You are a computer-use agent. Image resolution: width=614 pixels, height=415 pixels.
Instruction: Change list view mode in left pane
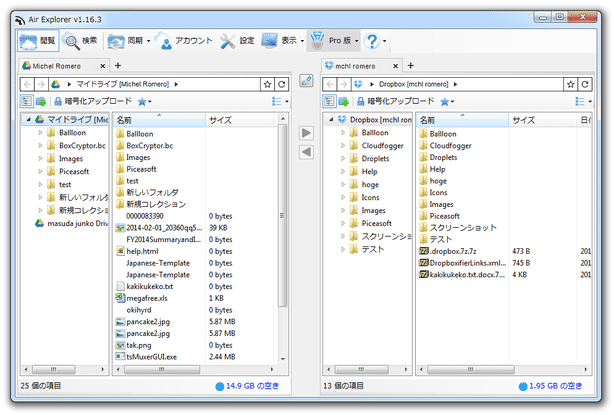pyautogui.click(x=280, y=102)
